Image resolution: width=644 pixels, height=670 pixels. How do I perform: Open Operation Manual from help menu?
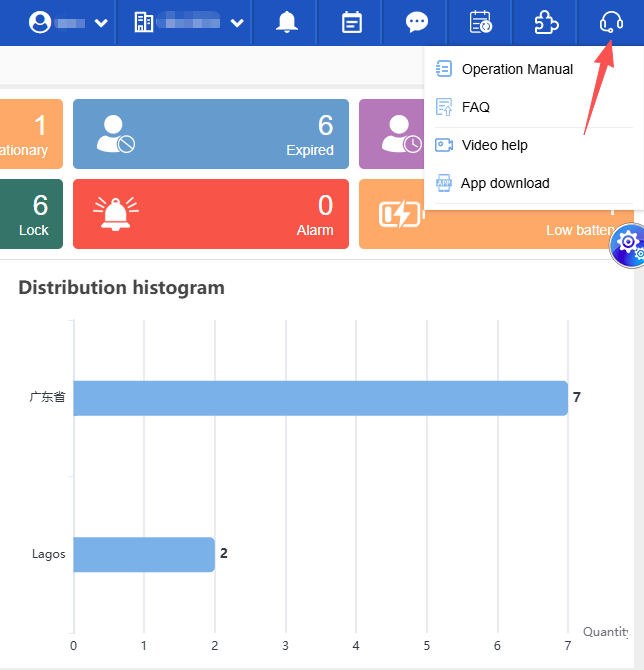(517, 69)
